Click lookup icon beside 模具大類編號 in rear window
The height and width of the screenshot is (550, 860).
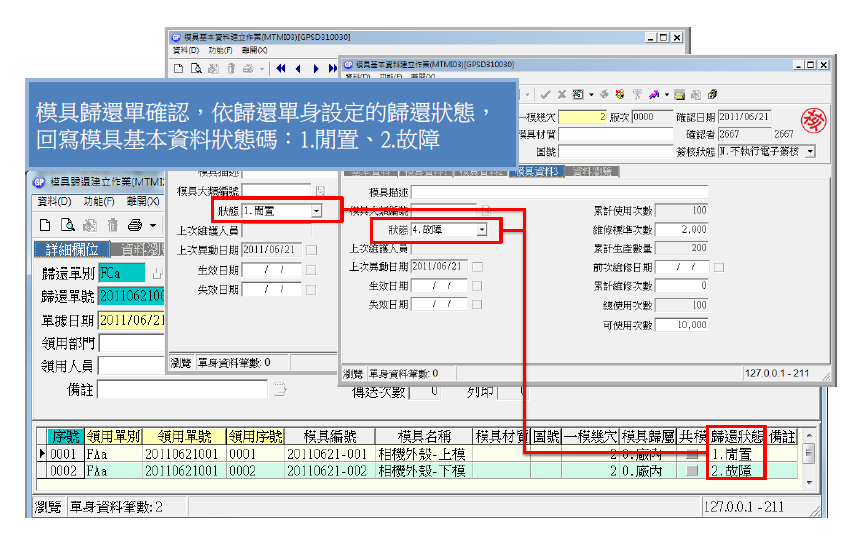[320, 191]
